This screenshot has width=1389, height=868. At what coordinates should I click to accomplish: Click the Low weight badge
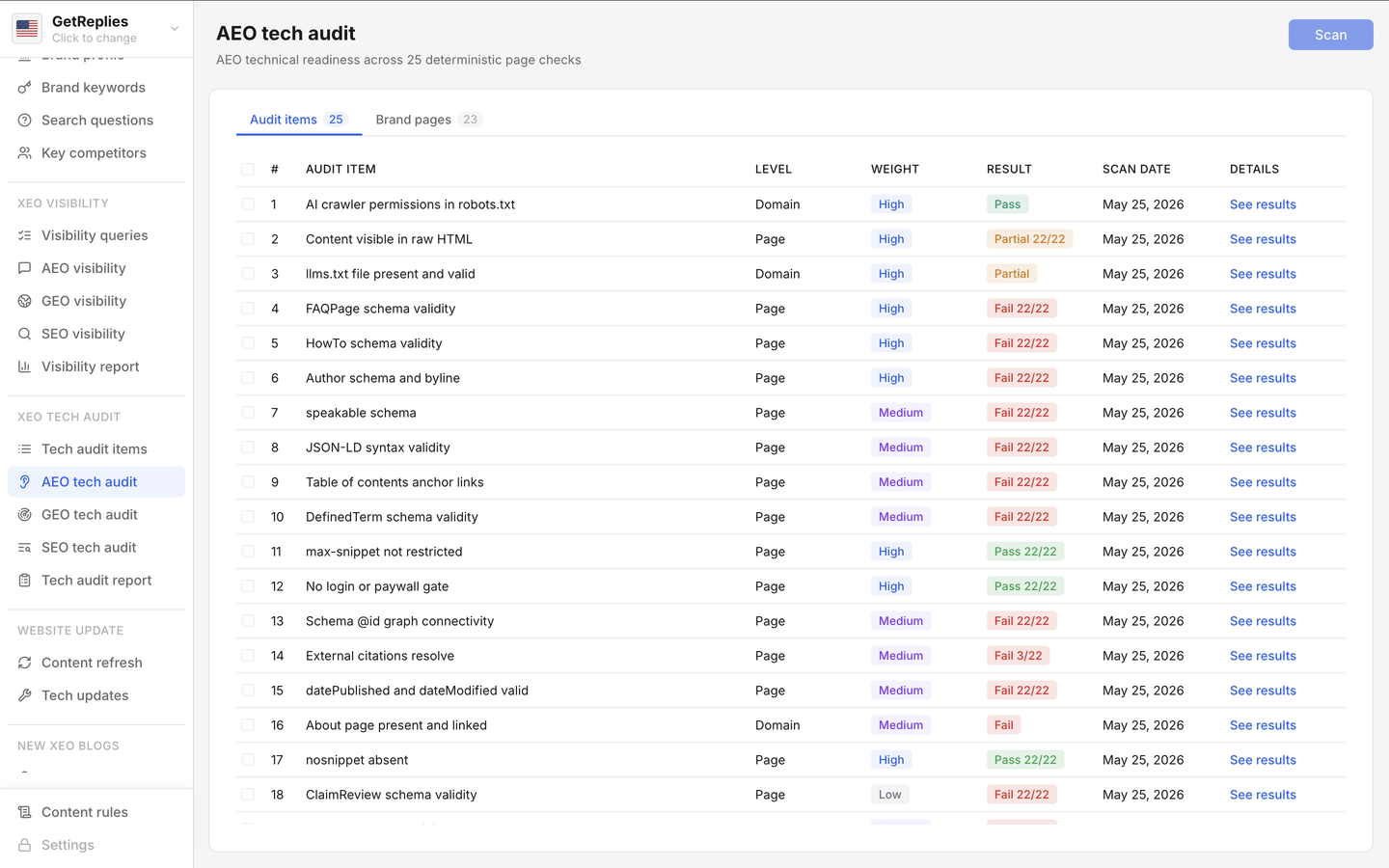[889, 795]
